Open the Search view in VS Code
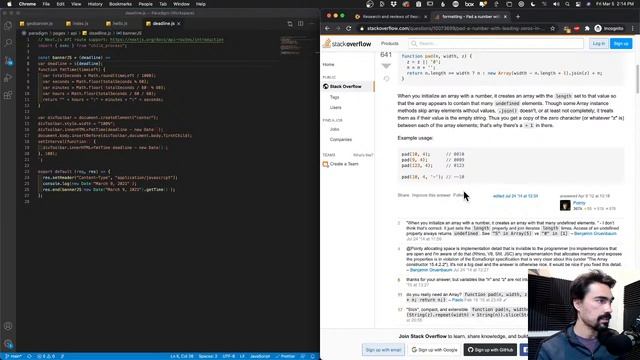Screen dimensions: 640x360 (x=8, y=43)
